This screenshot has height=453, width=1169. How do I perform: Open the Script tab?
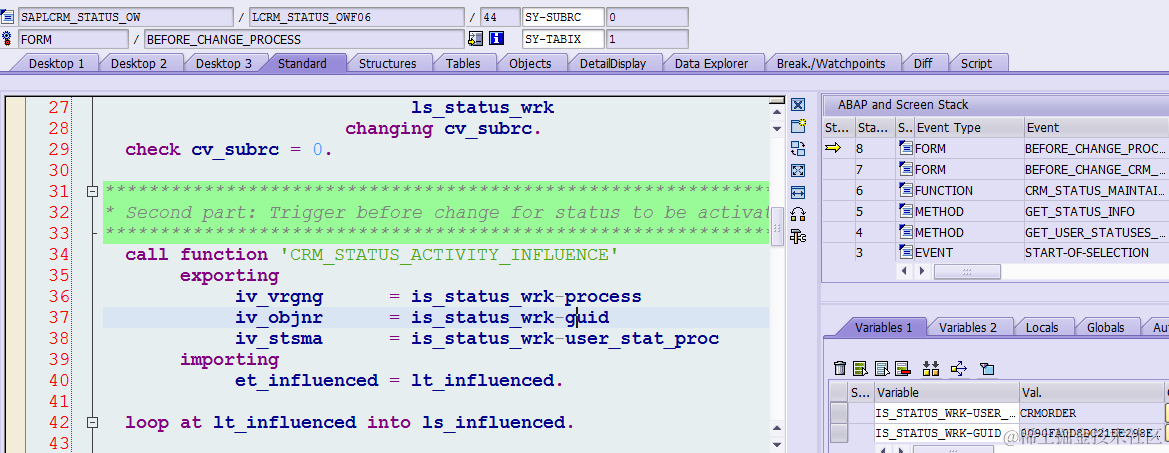tap(976, 63)
